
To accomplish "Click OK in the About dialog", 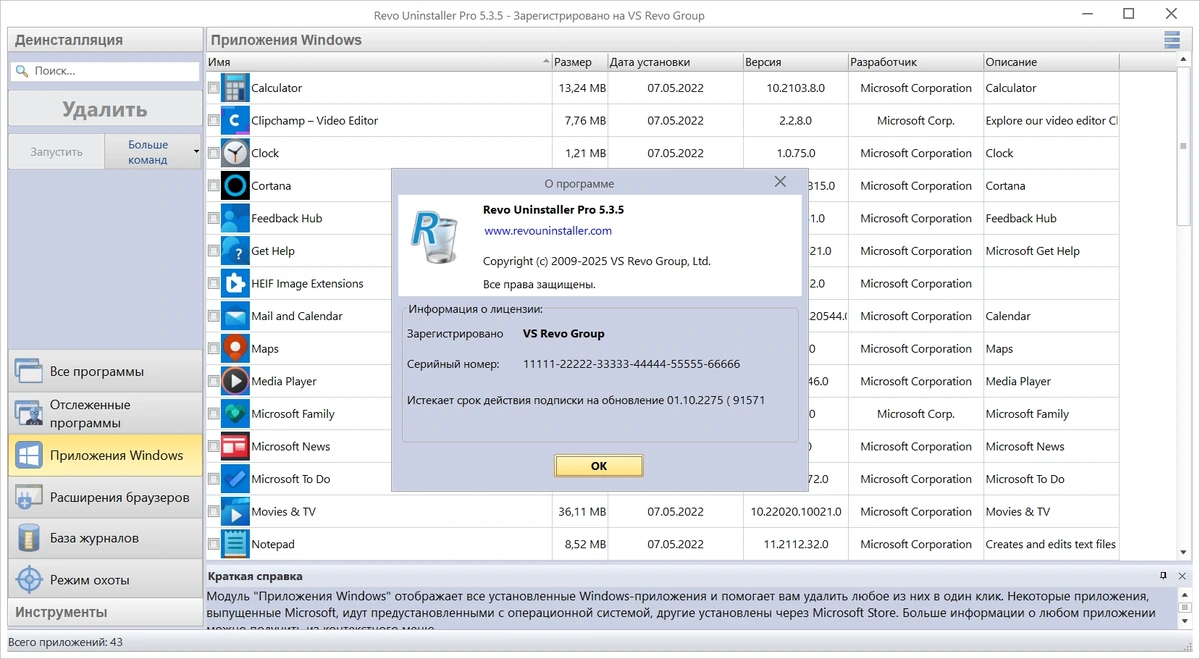I will point(598,466).
